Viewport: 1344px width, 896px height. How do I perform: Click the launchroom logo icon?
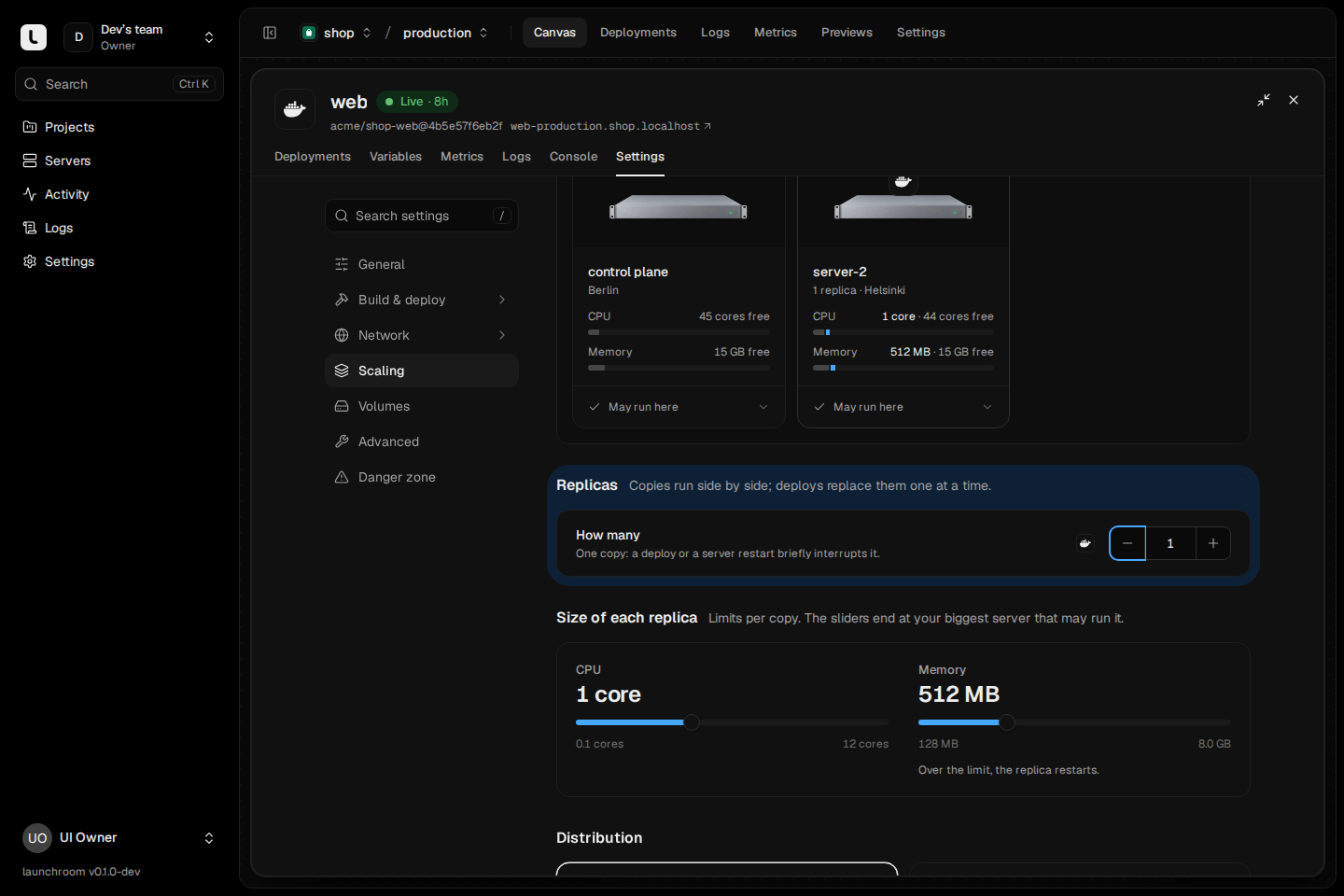click(34, 37)
